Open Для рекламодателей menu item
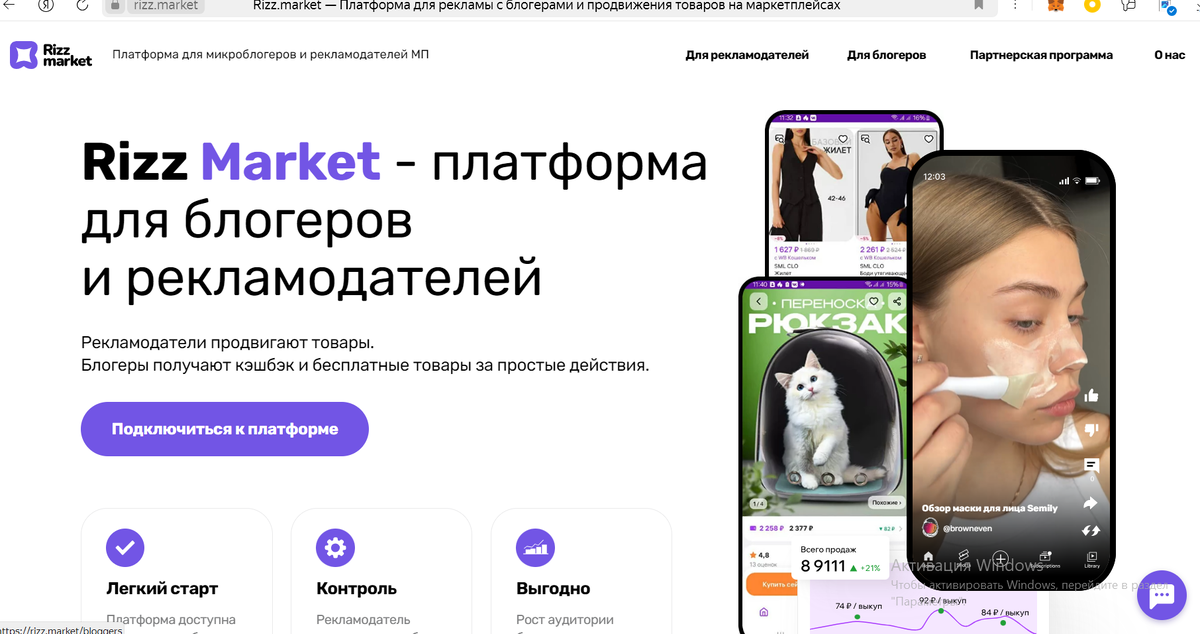 [747, 55]
